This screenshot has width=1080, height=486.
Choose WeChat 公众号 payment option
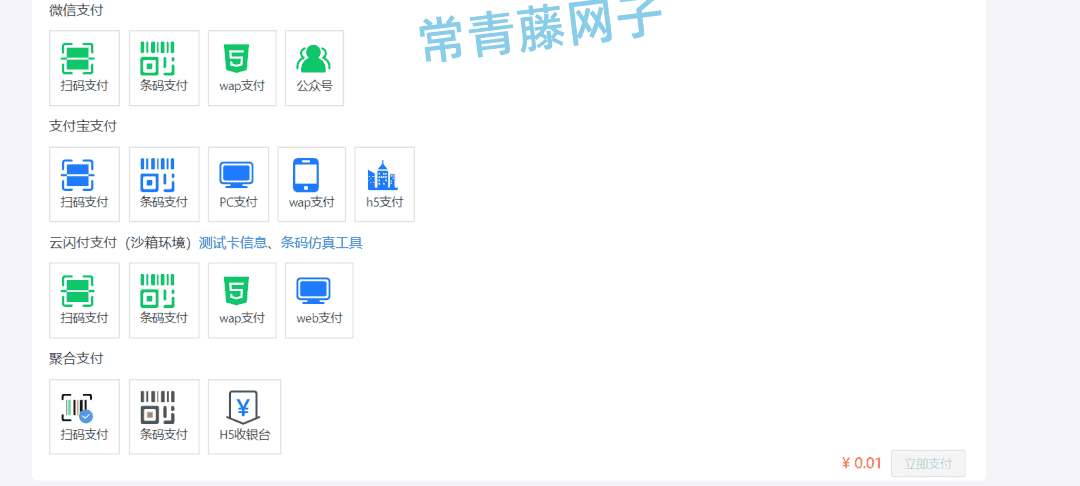[314, 68]
